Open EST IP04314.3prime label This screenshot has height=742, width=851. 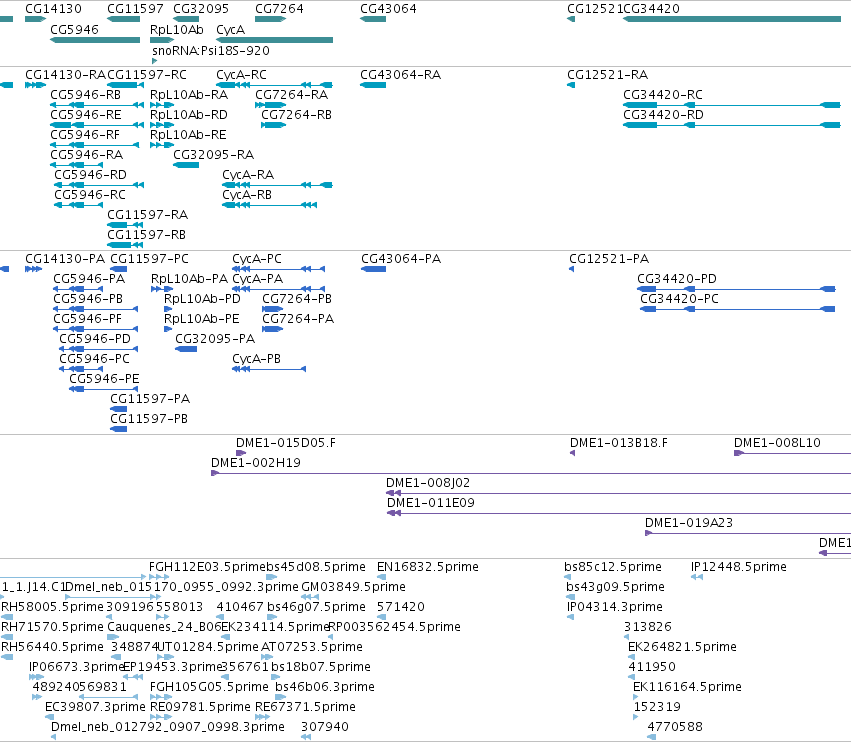(x=614, y=607)
